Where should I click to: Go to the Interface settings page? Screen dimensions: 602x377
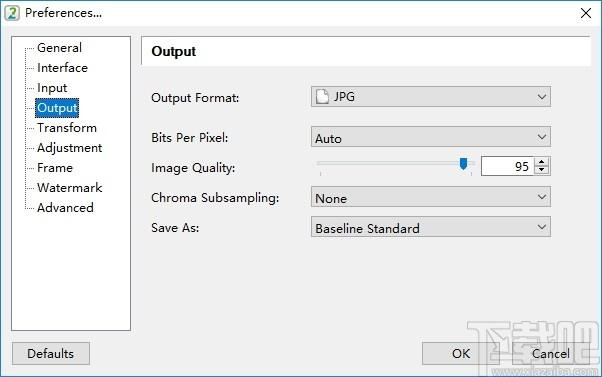point(62,68)
